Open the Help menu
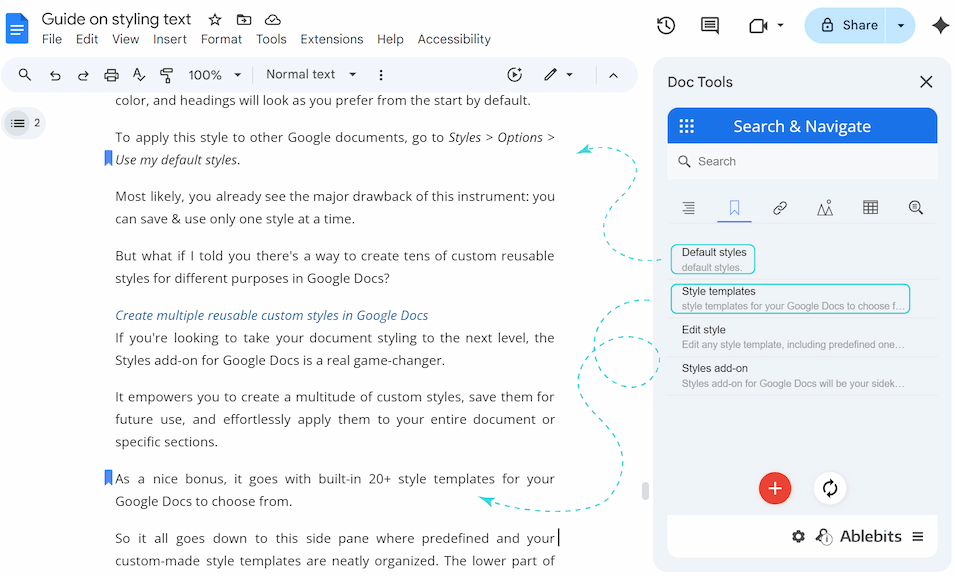The image size is (955, 576). point(390,39)
